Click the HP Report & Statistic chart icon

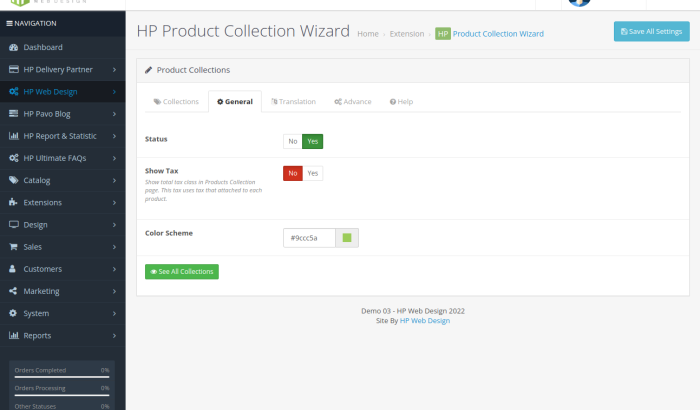[x=13, y=136]
